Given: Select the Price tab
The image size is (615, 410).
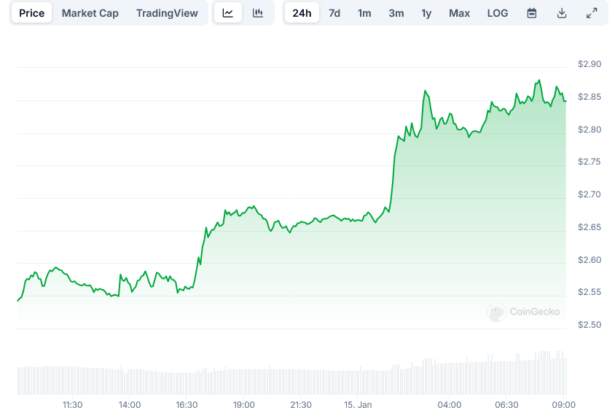Looking at the screenshot, I should point(32,13).
